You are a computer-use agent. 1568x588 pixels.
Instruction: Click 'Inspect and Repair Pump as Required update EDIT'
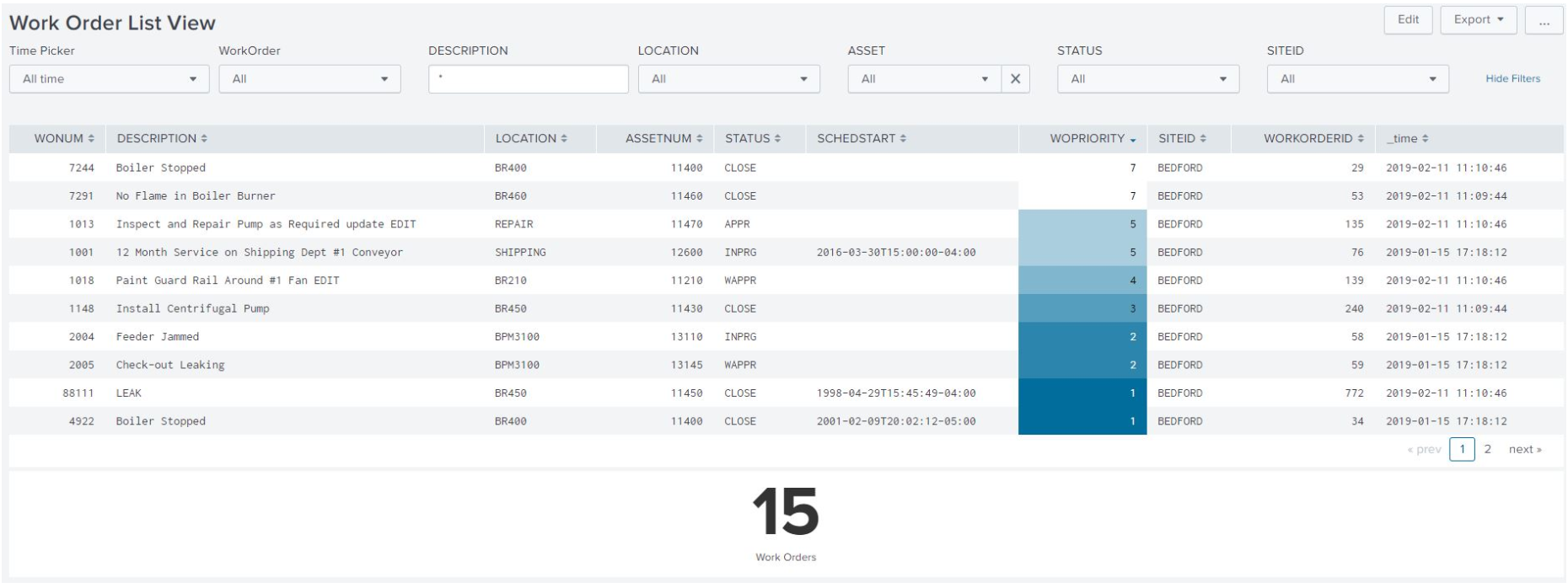tap(266, 224)
